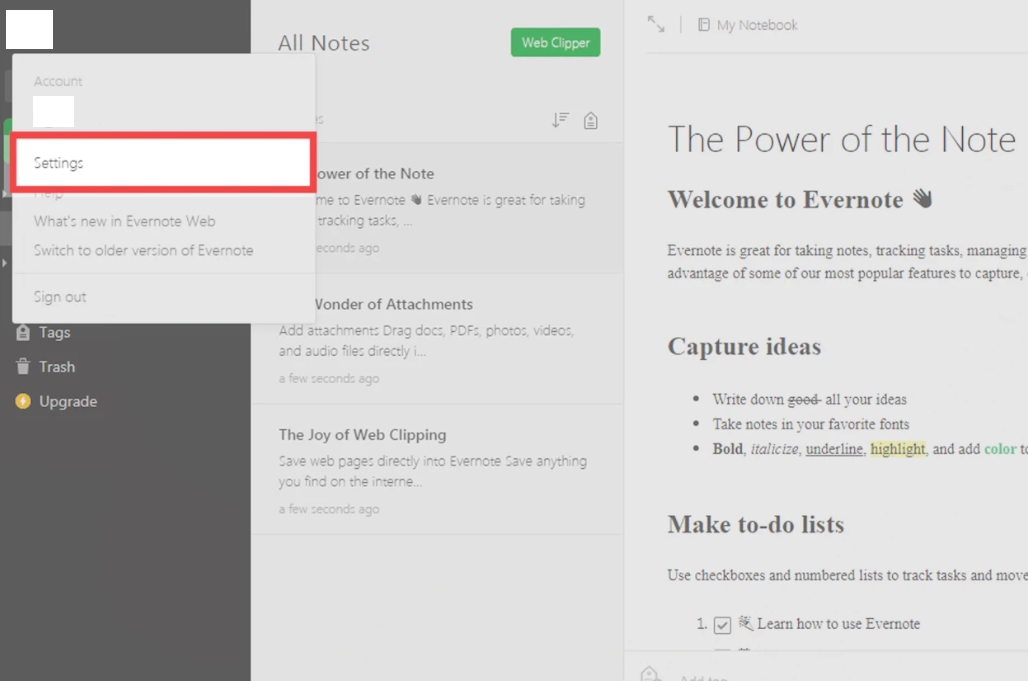Click the green "color" word in the note
This screenshot has width=1028, height=681.
click(1000, 449)
